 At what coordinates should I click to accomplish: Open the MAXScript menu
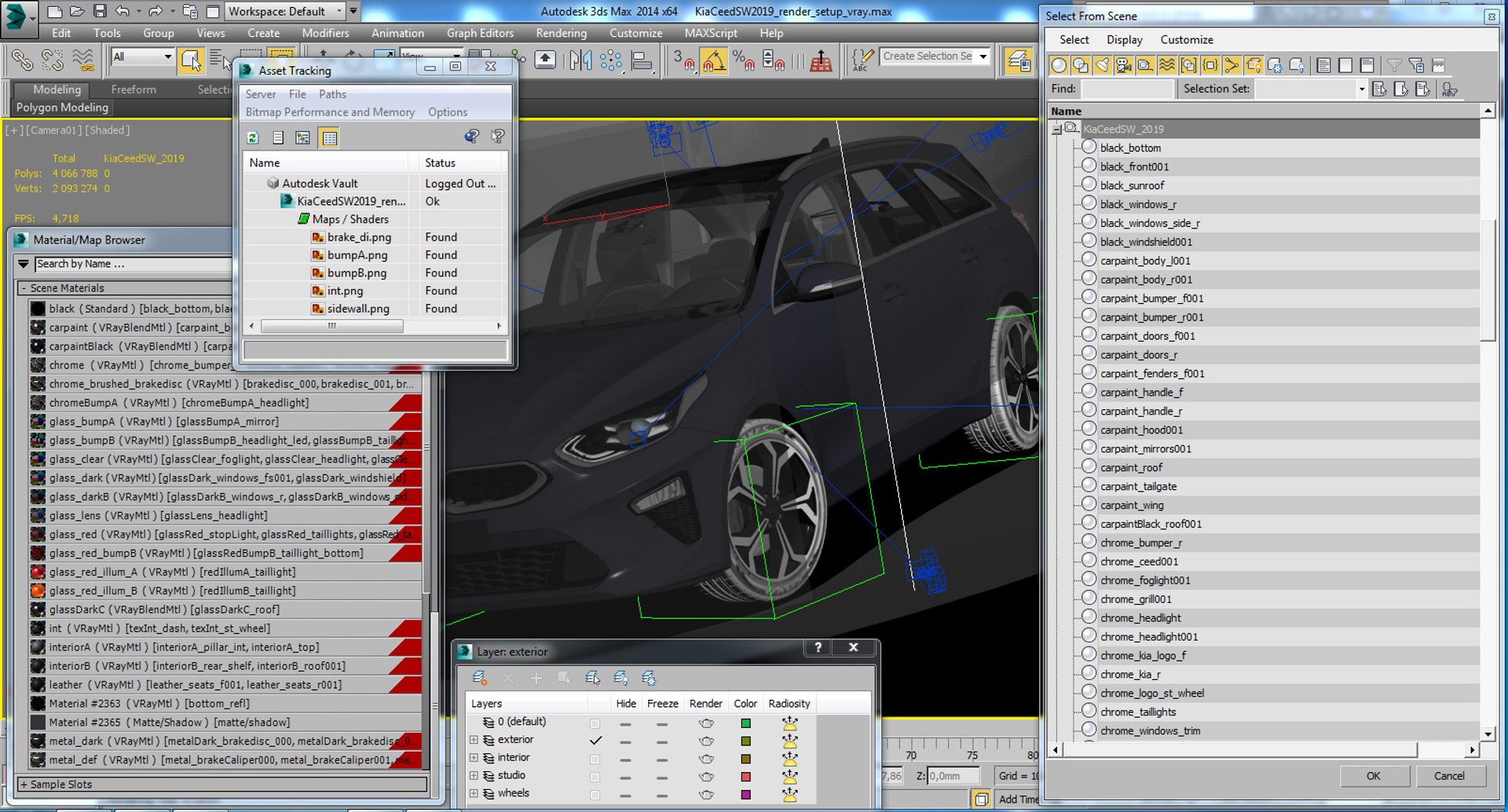click(710, 33)
